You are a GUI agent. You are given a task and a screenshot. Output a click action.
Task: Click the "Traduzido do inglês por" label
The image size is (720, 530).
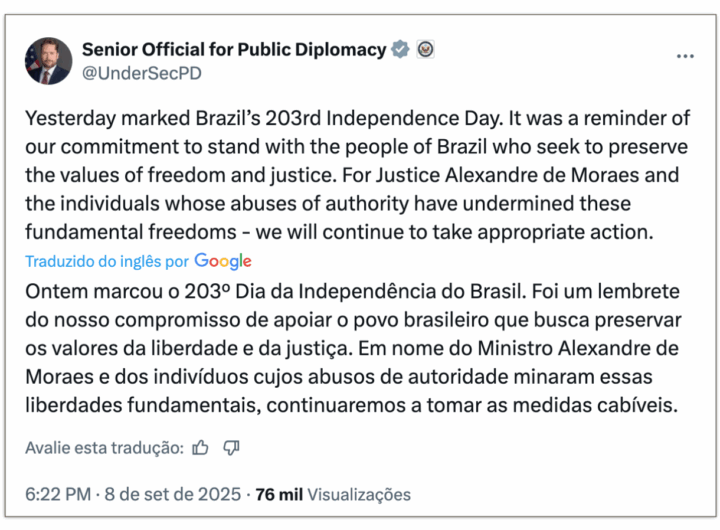(107, 262)
